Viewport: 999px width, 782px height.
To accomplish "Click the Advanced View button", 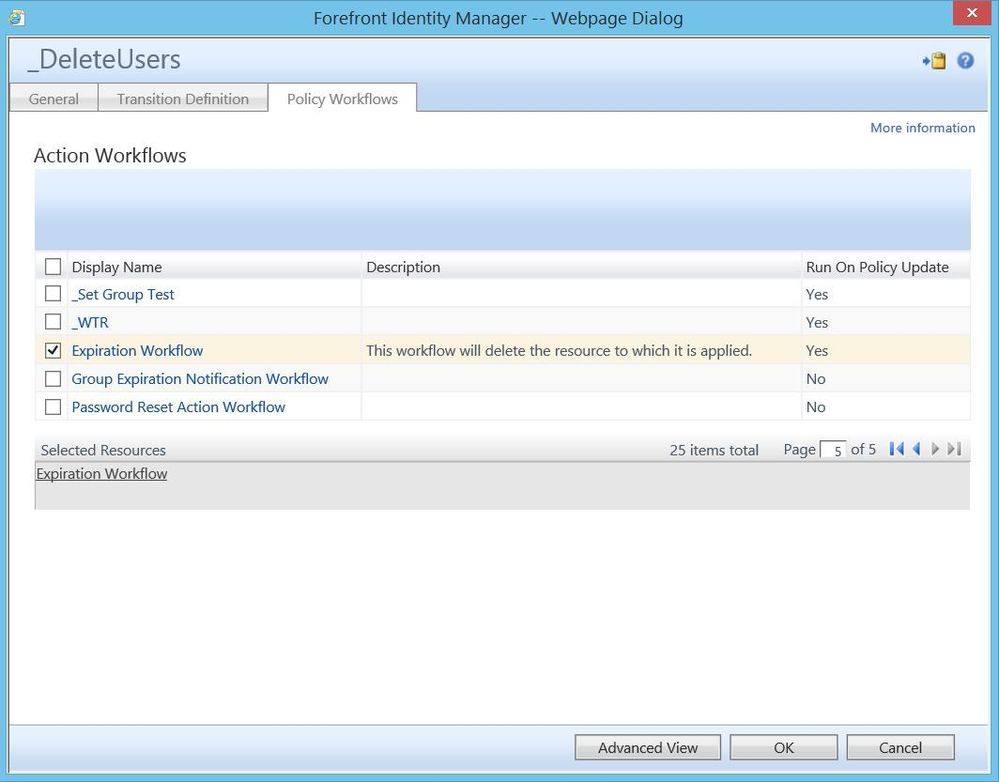I will [648, 748].
